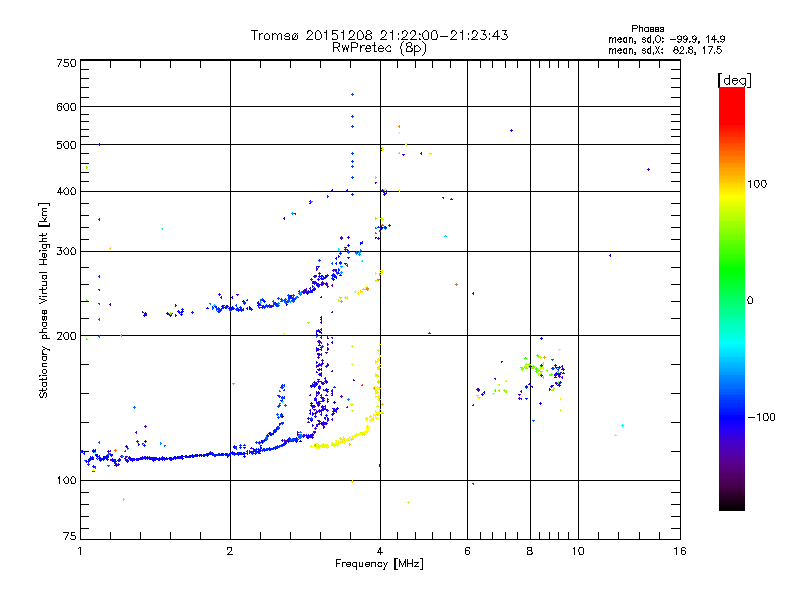Click the x-axis tick label '4'
This screenshot has width=800, height=600.
(x=380, y=551)
